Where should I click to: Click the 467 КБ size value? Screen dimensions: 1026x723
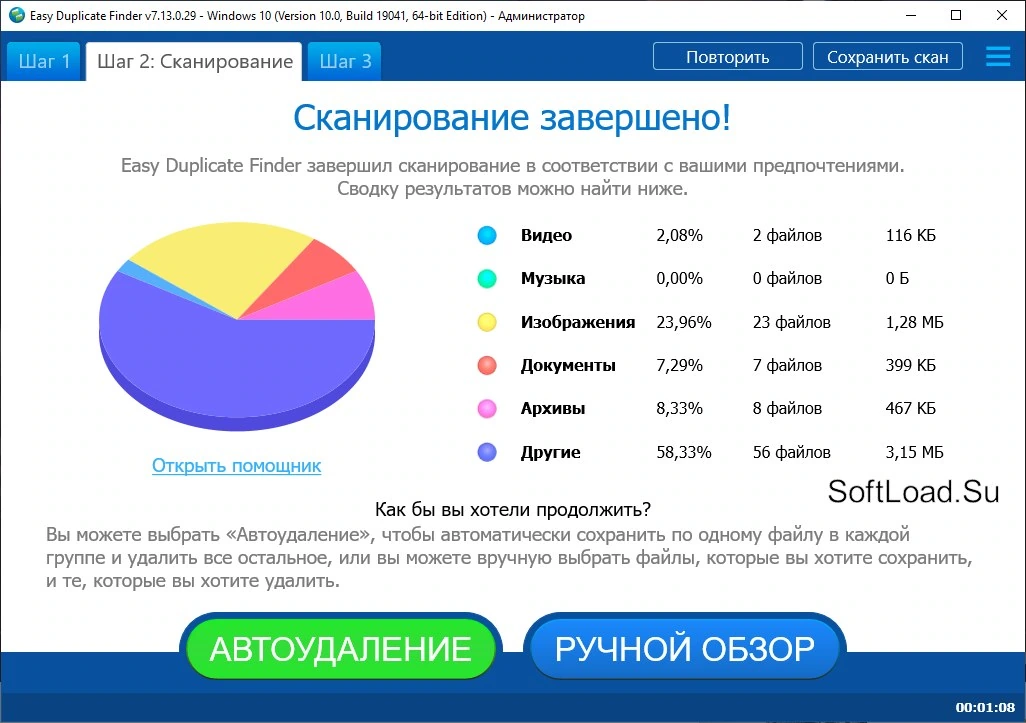coord(911,408)
